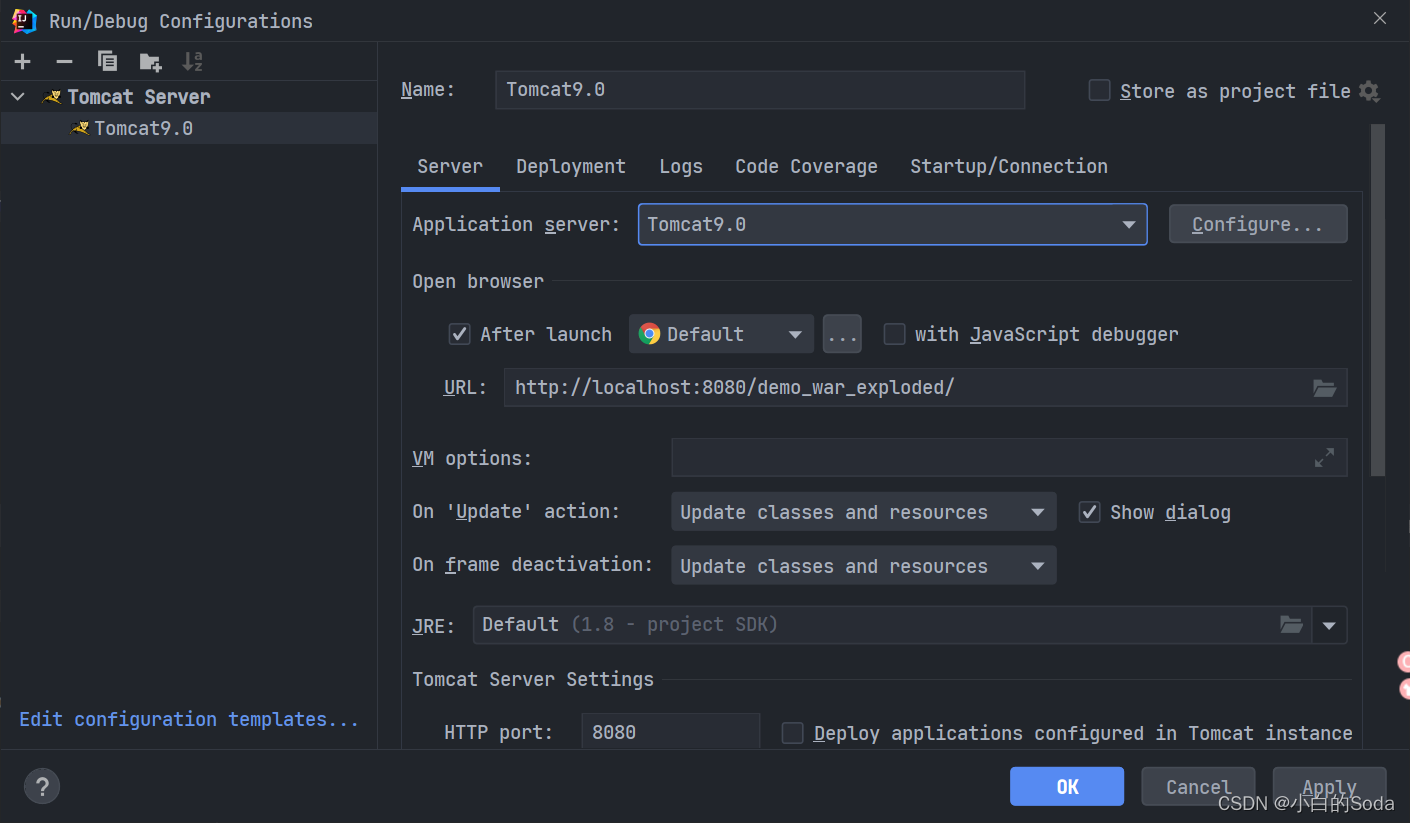Switch to the Deployment tab
The width and height of the screenshot is (1410, 823).
pyautogui.click(x=571, y=166)
